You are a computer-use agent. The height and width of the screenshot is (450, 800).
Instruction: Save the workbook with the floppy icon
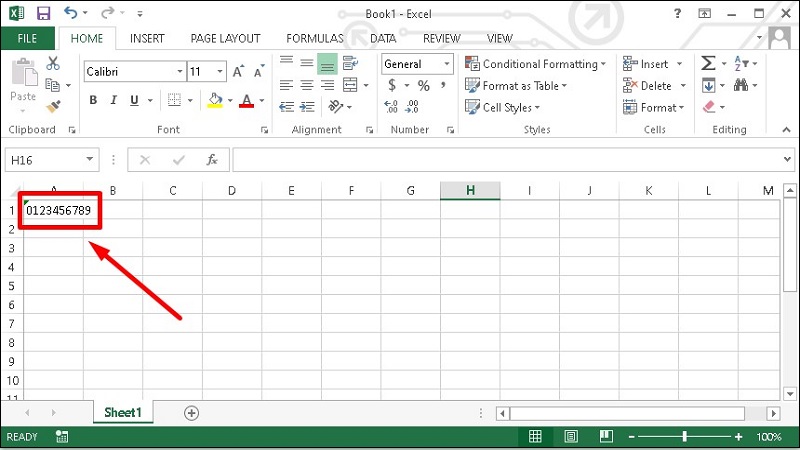[44, 13]
